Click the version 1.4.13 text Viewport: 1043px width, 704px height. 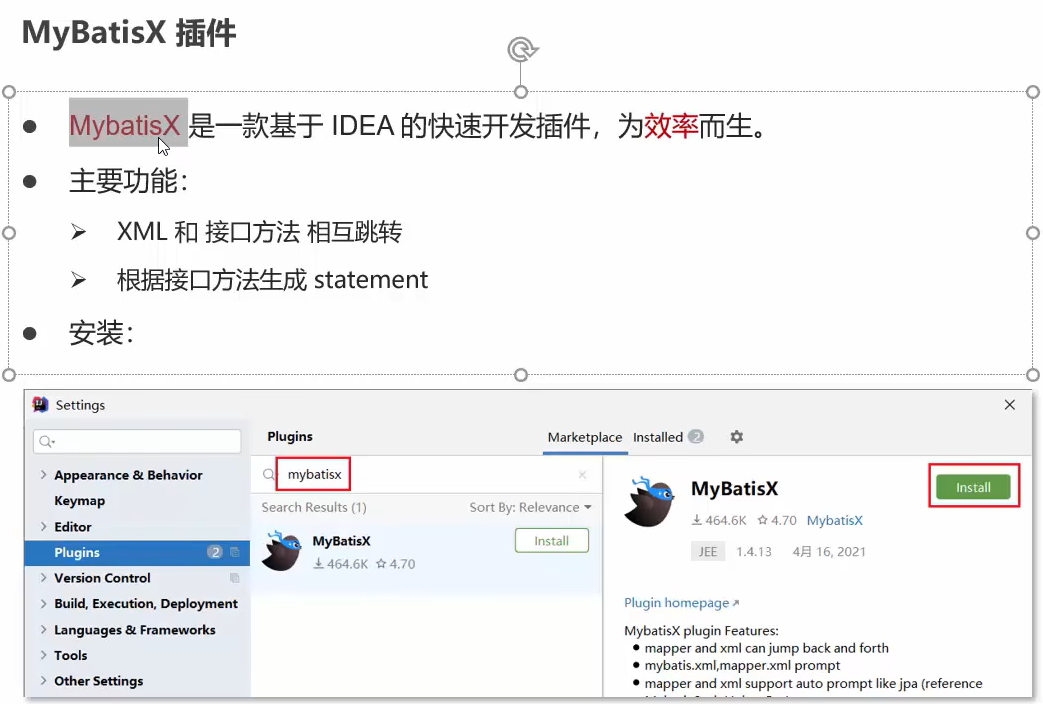(x=754, y=552)
